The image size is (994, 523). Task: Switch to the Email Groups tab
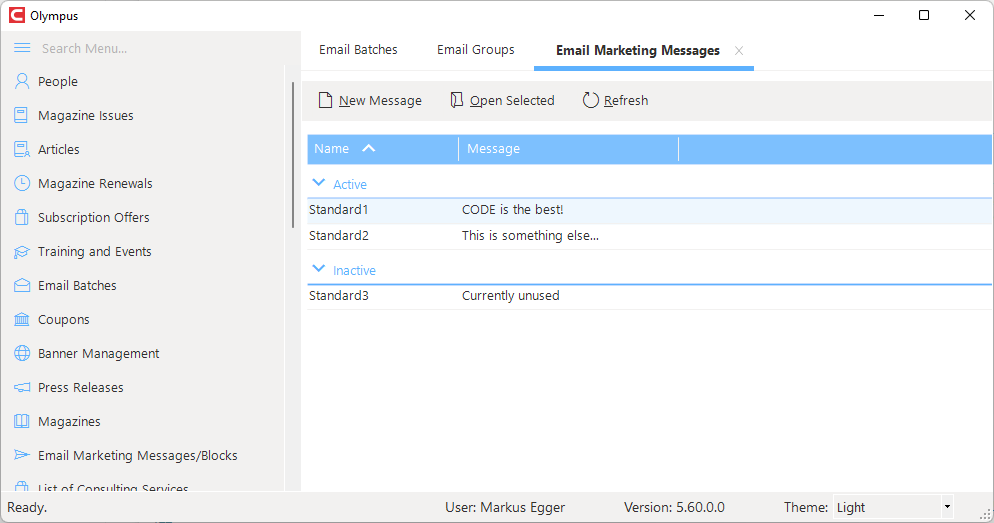click(x=475, y=49)
